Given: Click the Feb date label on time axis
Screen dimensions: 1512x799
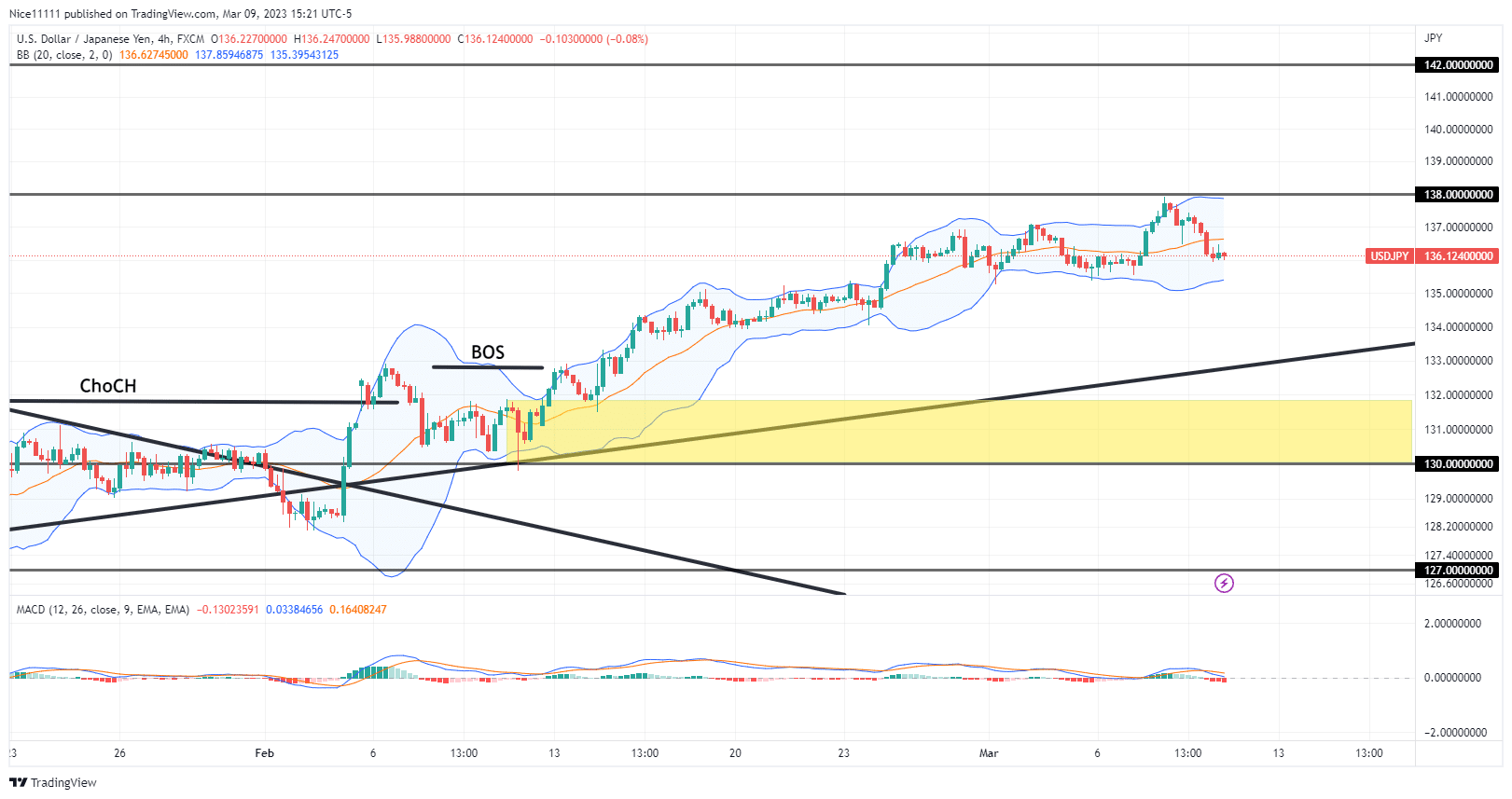Looking at the screenshot, I should point(265,753).
